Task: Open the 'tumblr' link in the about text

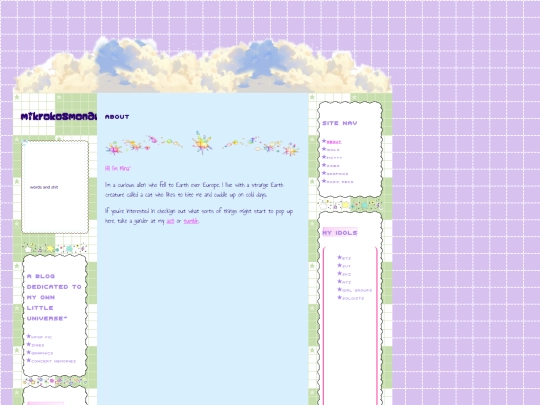Action: click(x=191, y=221)
